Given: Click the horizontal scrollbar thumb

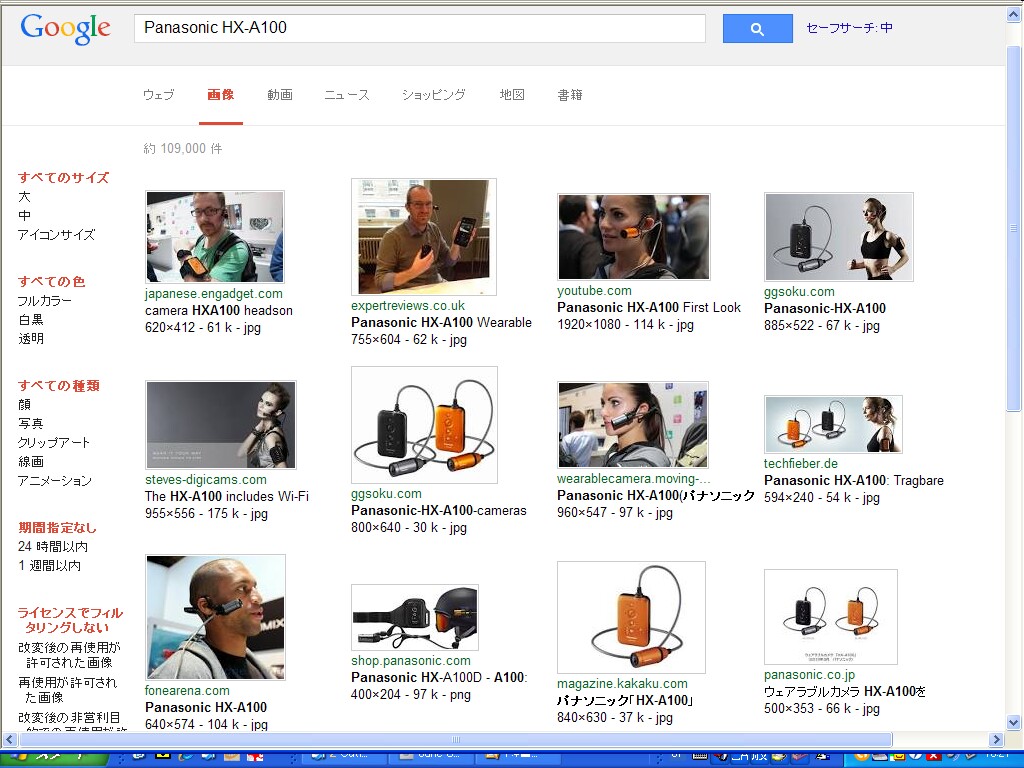Looking at the screenshot, I should click(x=456, y=739).
